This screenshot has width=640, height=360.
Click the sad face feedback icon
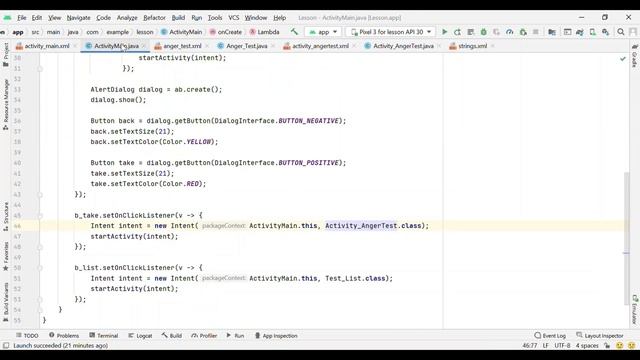pos(631,345)
